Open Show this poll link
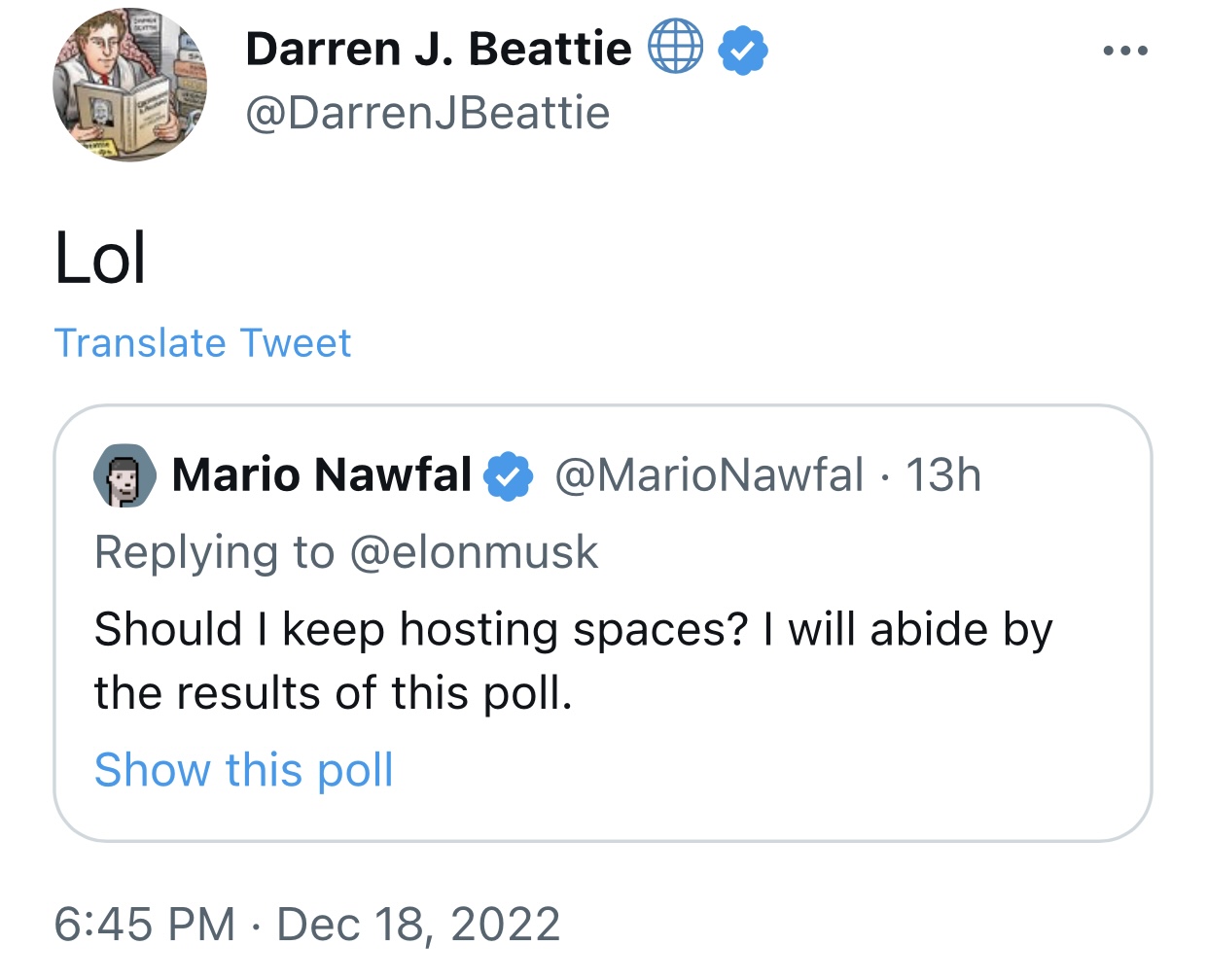The height and width of the screenshot is (980, 1207). (244, 770)
